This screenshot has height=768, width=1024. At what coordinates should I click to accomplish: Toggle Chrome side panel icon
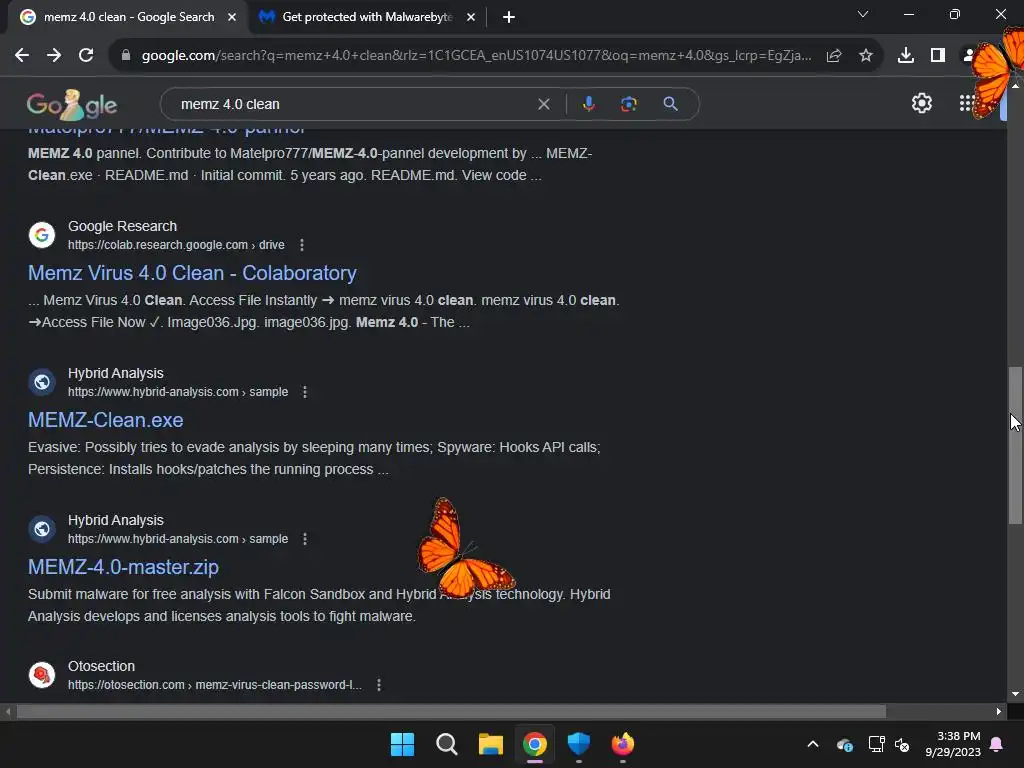(x=938, y=56)
